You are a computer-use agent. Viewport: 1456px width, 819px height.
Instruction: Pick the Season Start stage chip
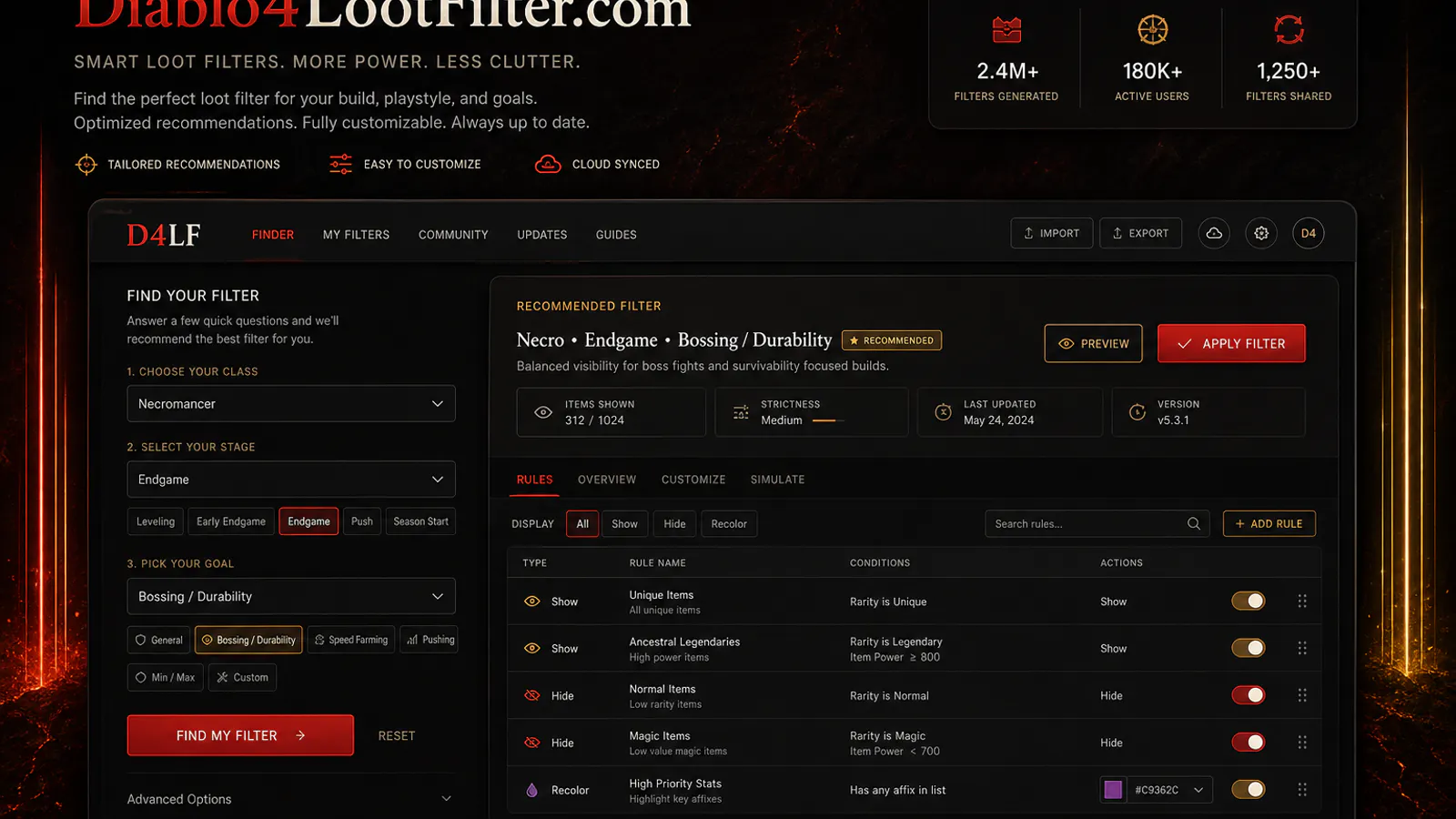[x=420, y=521]
